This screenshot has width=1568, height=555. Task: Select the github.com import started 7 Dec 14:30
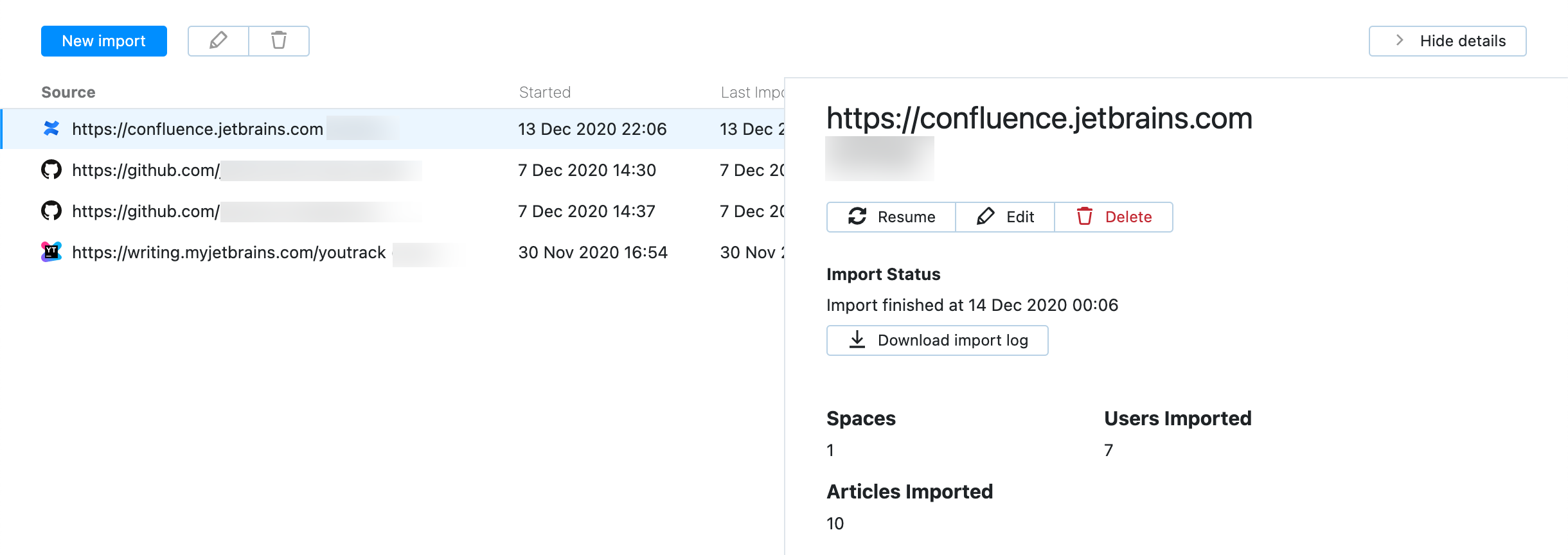[321, 170]
